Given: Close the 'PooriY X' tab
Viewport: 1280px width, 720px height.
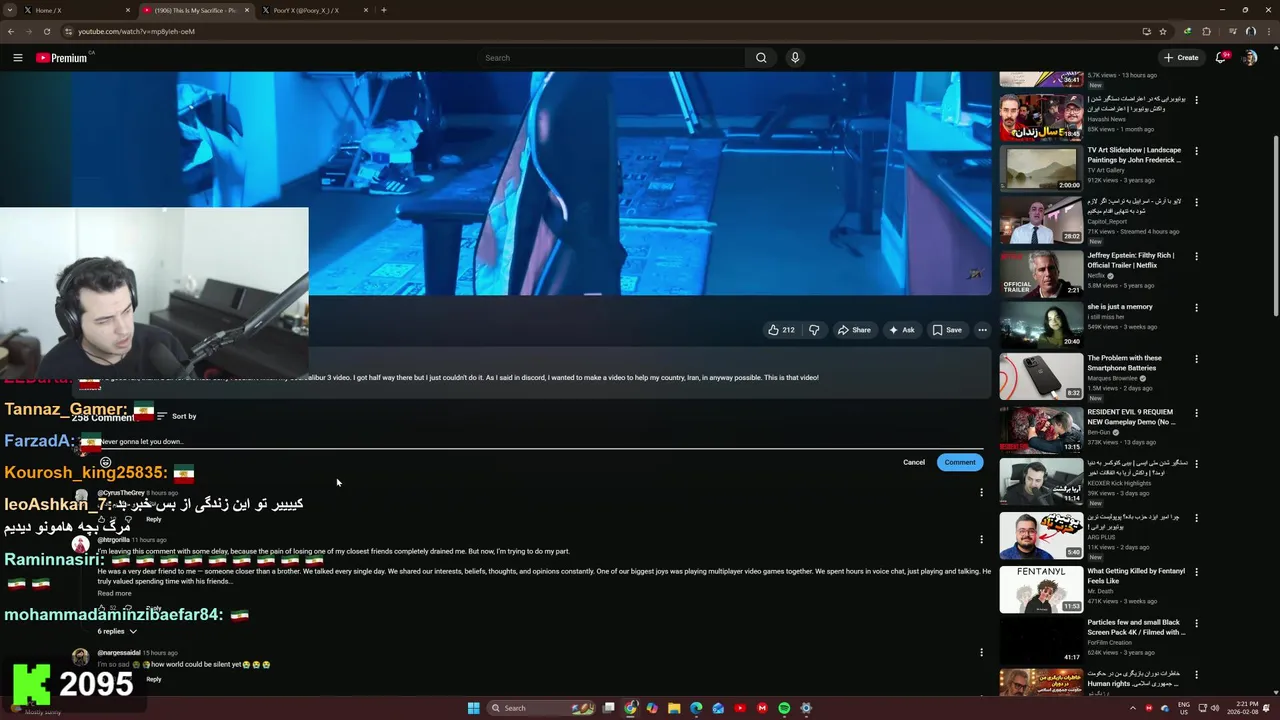Looking at the screenshot, I should click(366, 10).
